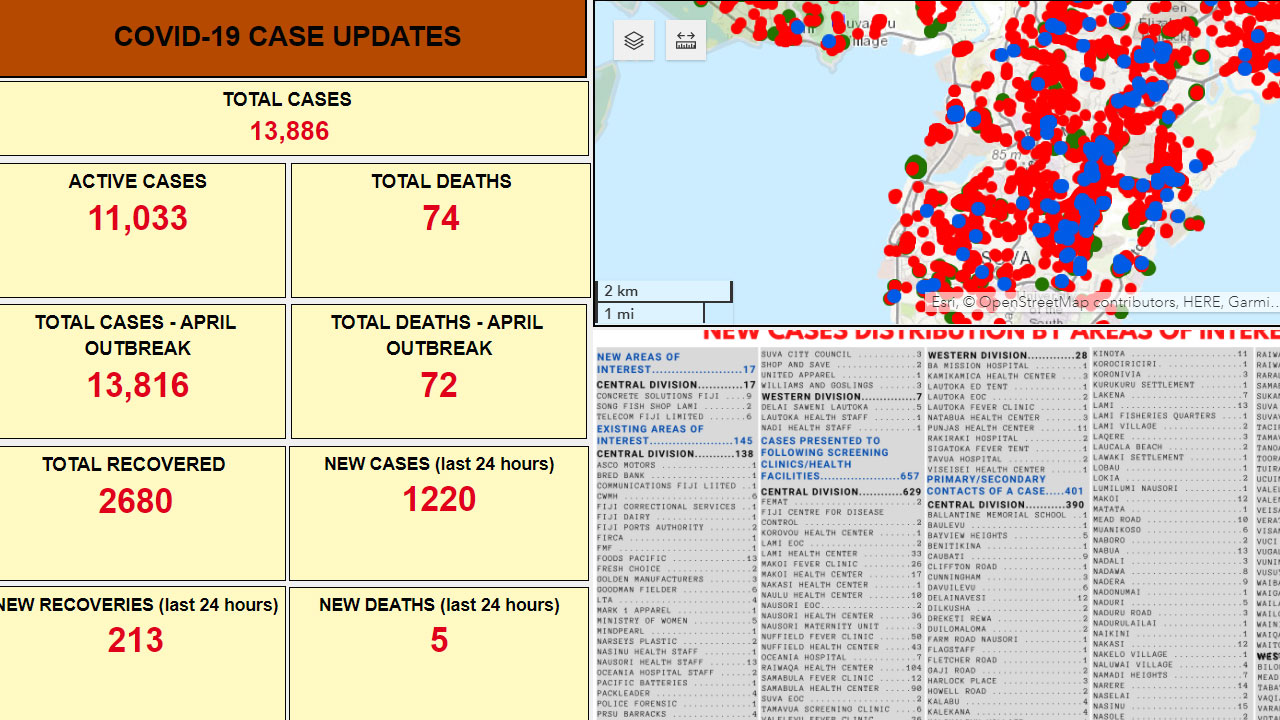The height and width of the screenshot is (720, 1280).
Task: Click the COVID-19 CASE UPDATES header
Action: click(x=288, y=37)
